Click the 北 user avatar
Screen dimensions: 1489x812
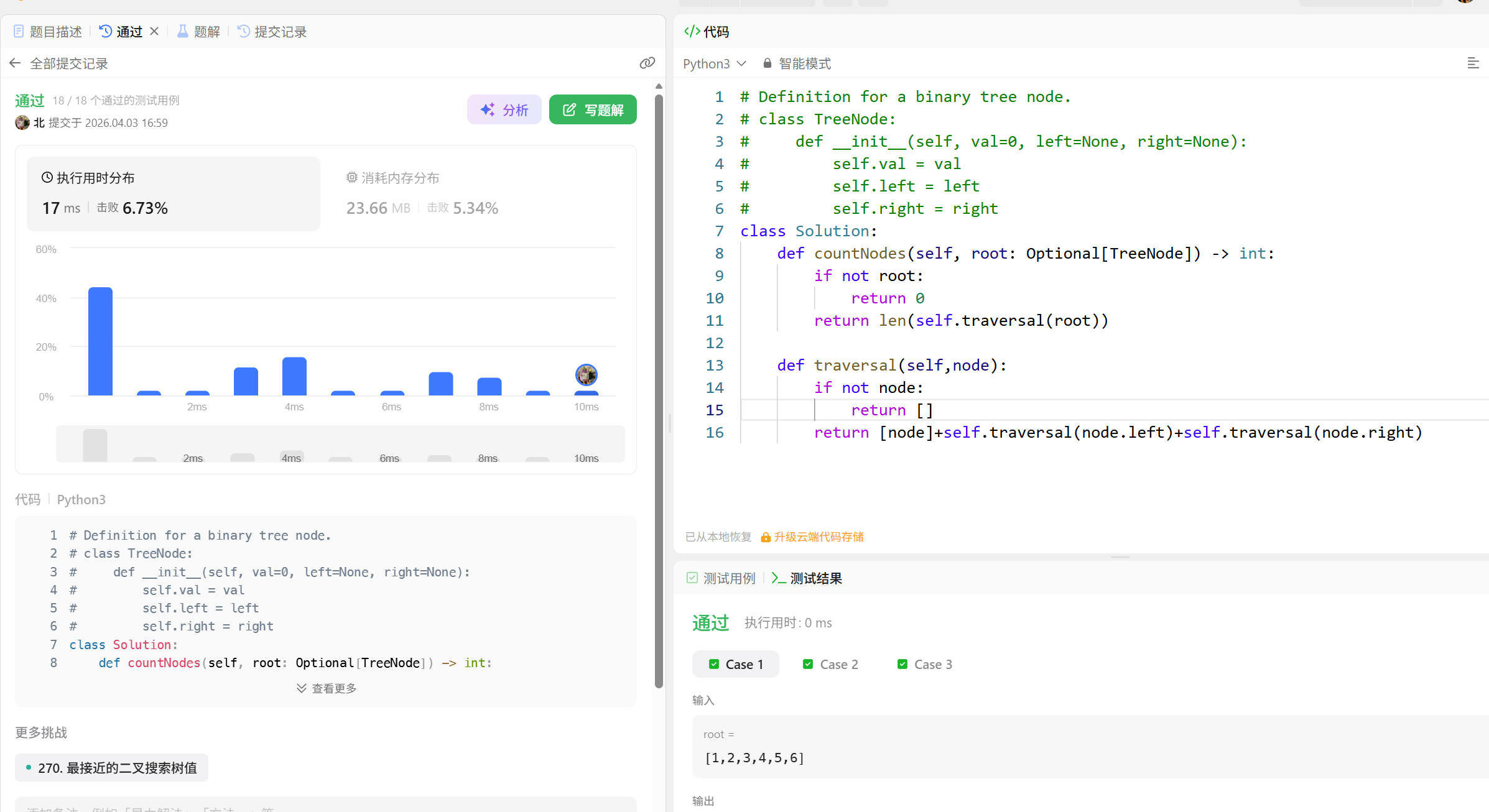tap(22, 122)
